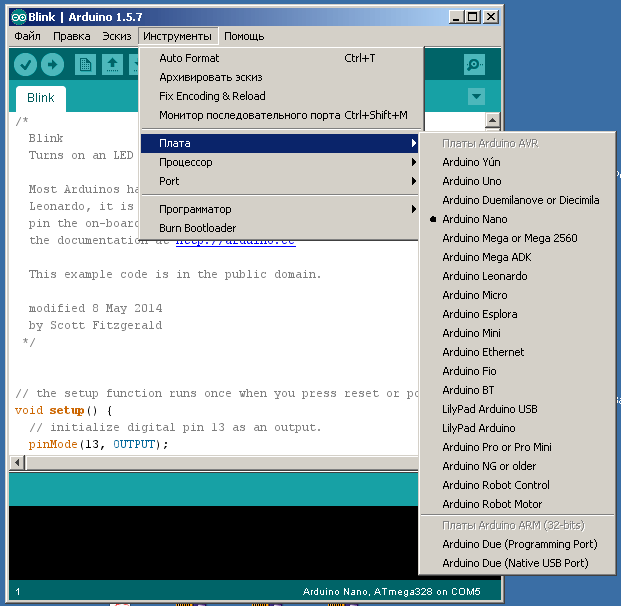Image resolution: width=621 pixels, height=606 pixels.
Task: Expand the Процессор submenu arrow
Action: (414, 162)
